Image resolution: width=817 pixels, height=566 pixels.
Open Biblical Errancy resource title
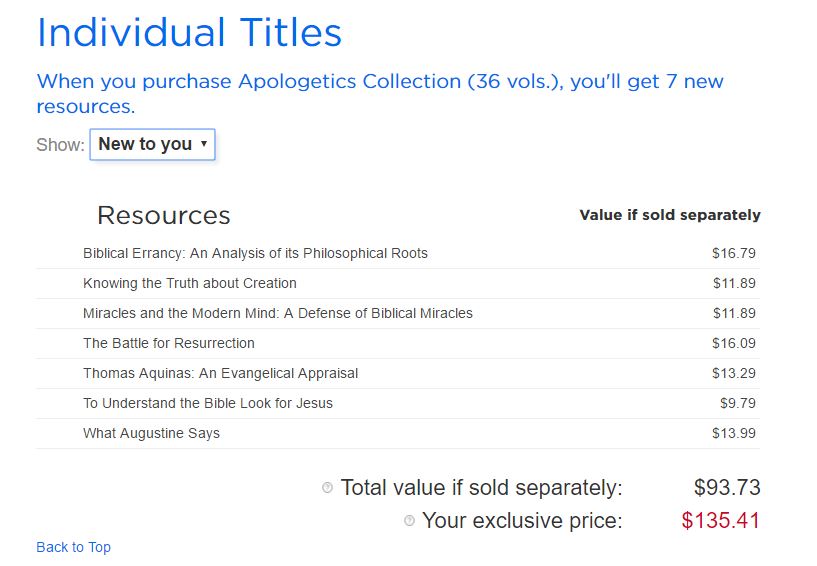(255, 253)
